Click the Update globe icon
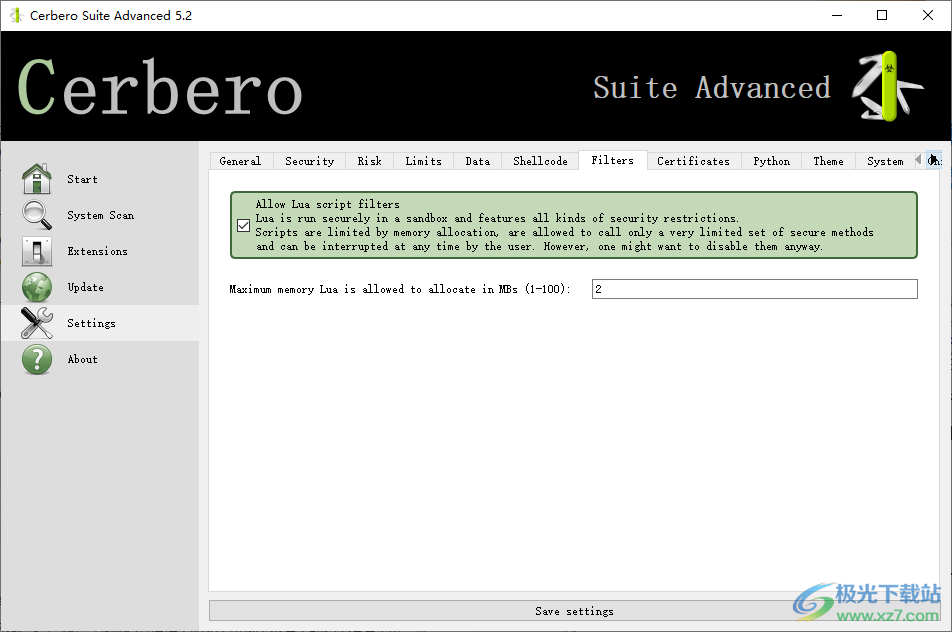 coord(36,287)
